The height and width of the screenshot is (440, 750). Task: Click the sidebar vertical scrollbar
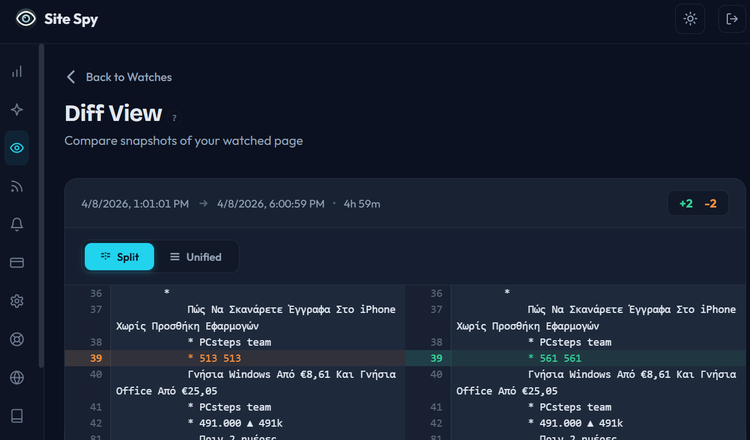(x=41, y=200)
